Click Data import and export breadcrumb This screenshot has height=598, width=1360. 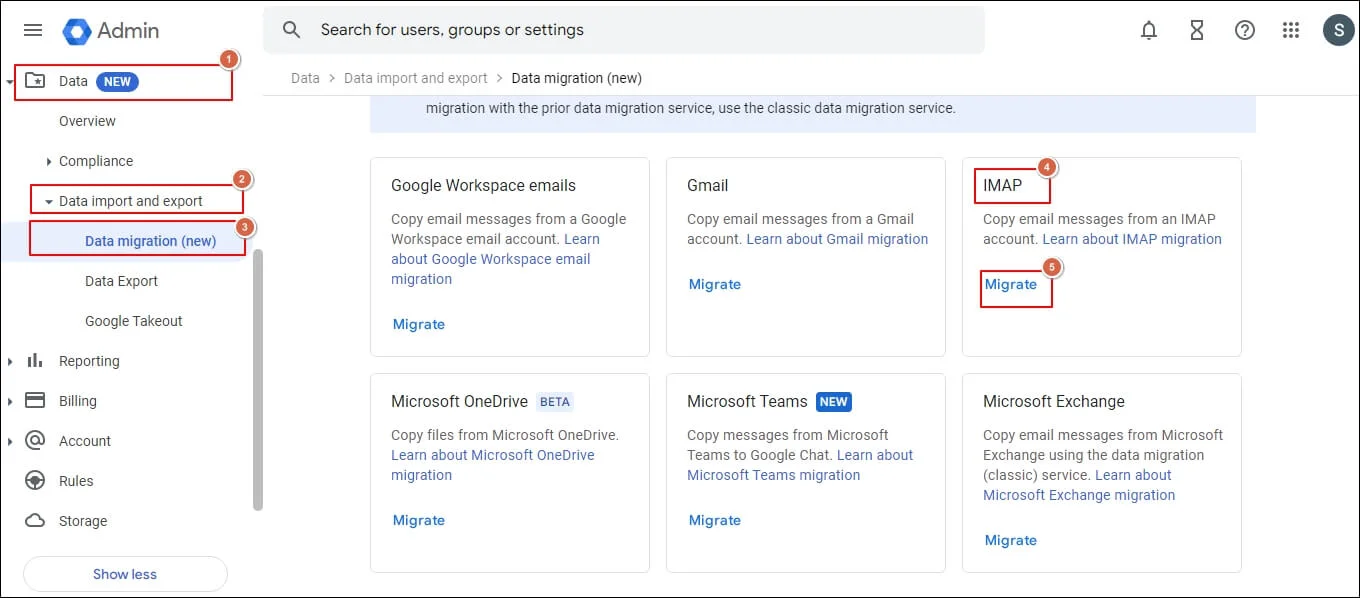pyautogui.click(x=416, y=78)
